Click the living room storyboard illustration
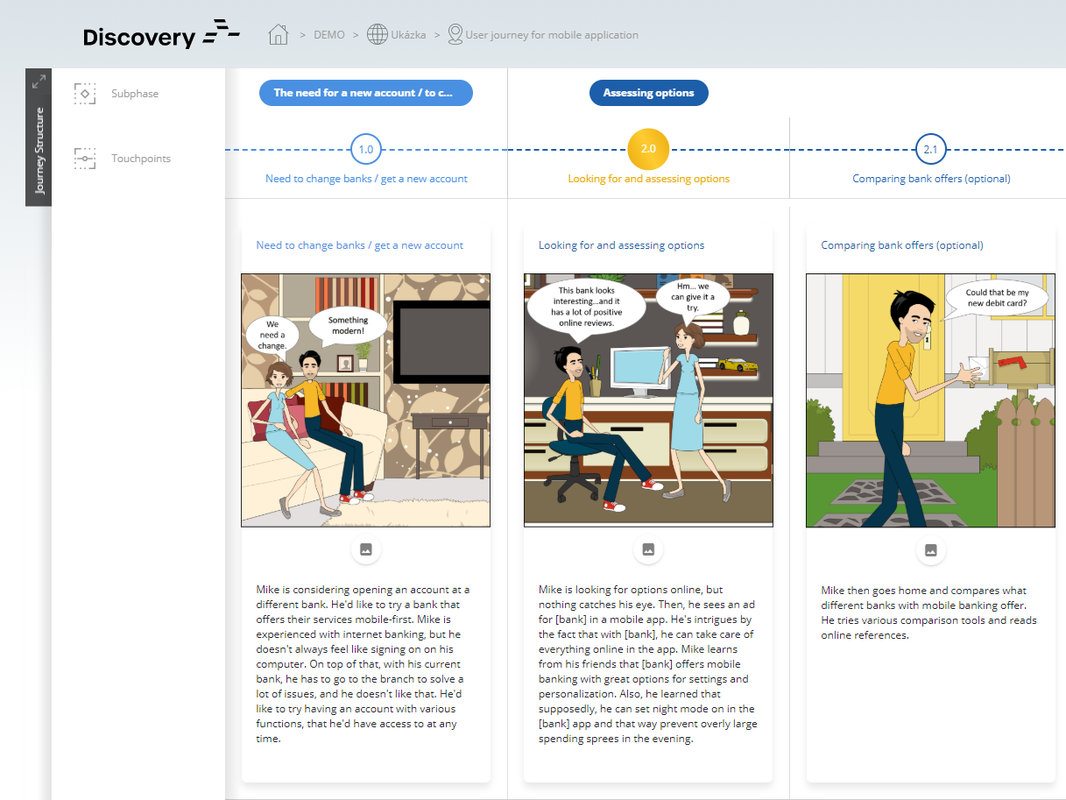This screenshot has height=800, width=1066. point(365,398)
